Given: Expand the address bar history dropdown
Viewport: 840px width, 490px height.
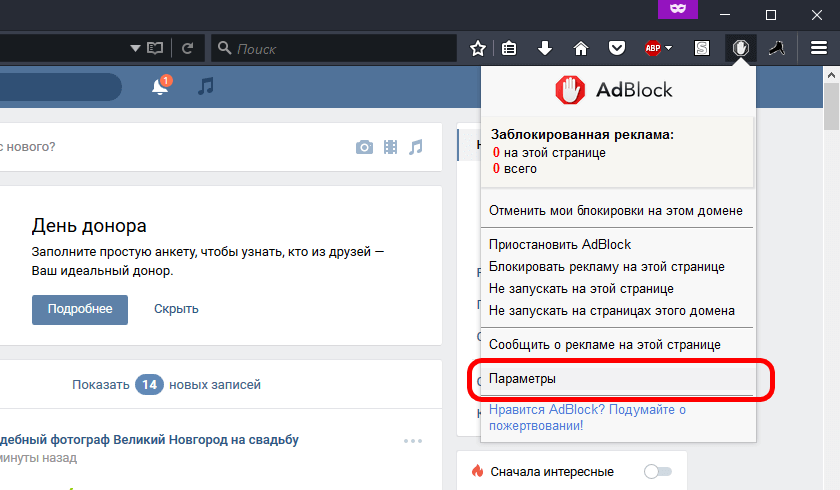Looking at the screenshot, I should 135,49.
